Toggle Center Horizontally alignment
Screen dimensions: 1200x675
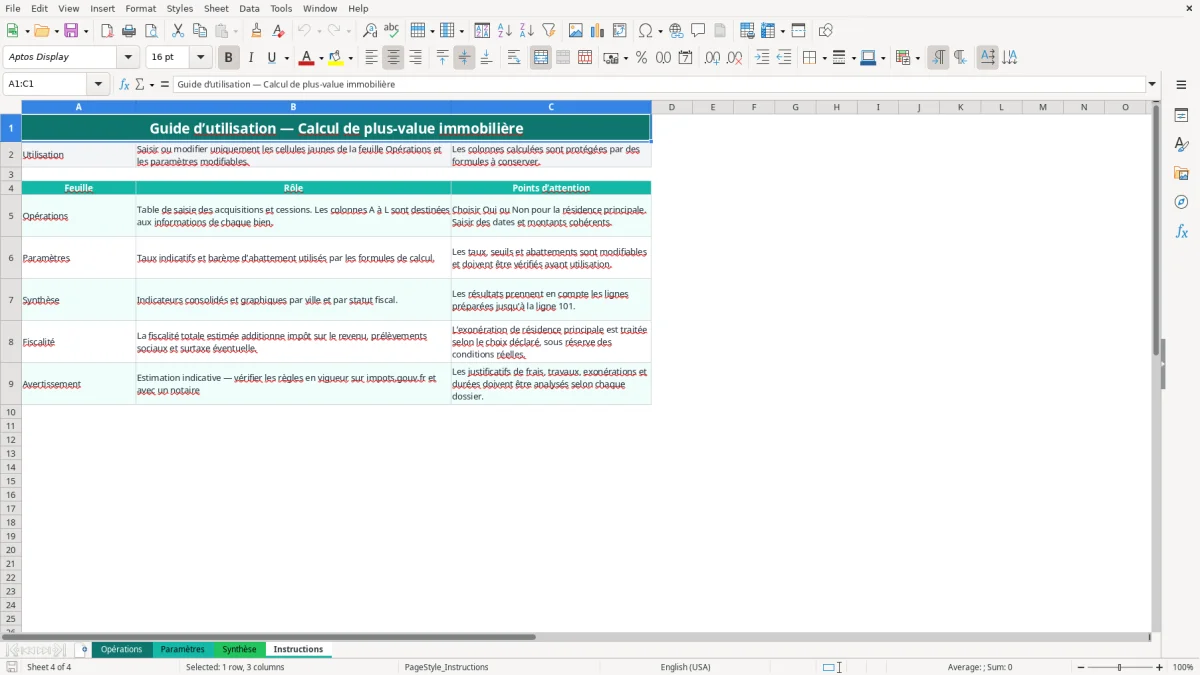pyautogui.click(x=393, y=58)
